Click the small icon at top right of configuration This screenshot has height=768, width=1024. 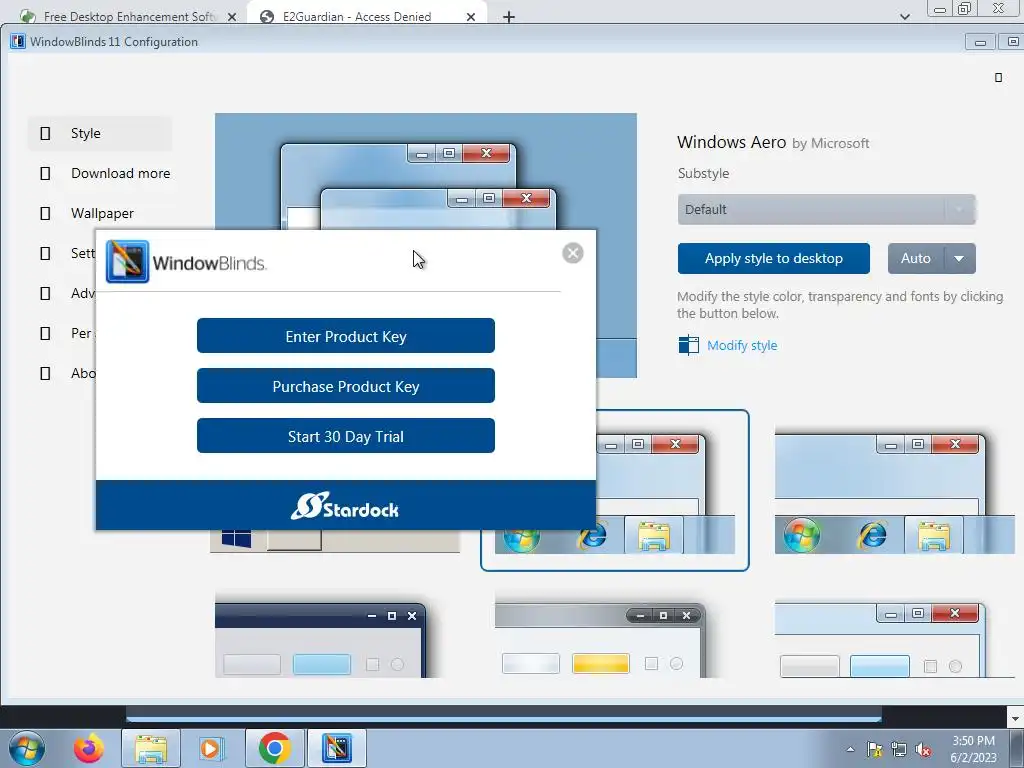[x=998, y=78]
